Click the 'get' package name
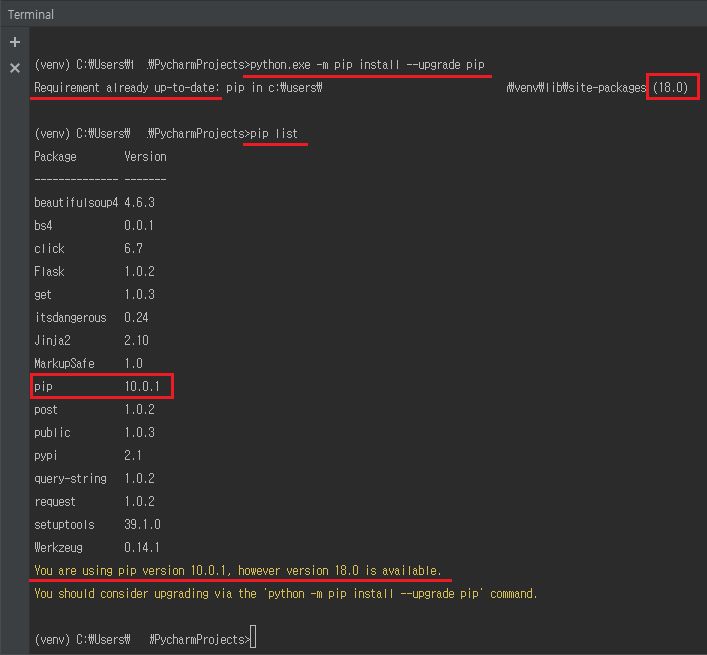The height and width of the screenshot is (655, 707). (43, 294)
